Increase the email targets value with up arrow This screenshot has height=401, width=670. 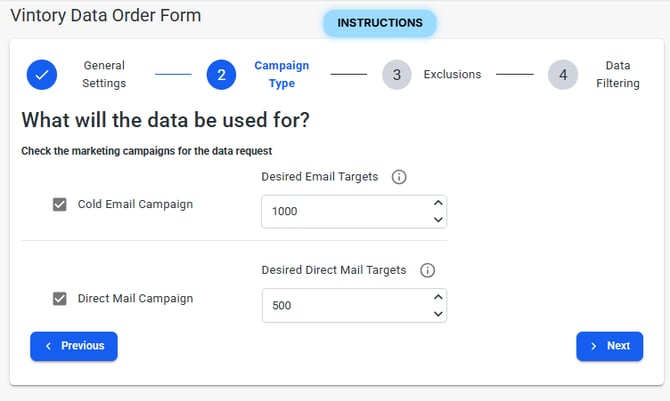click(x=437, y=203)
